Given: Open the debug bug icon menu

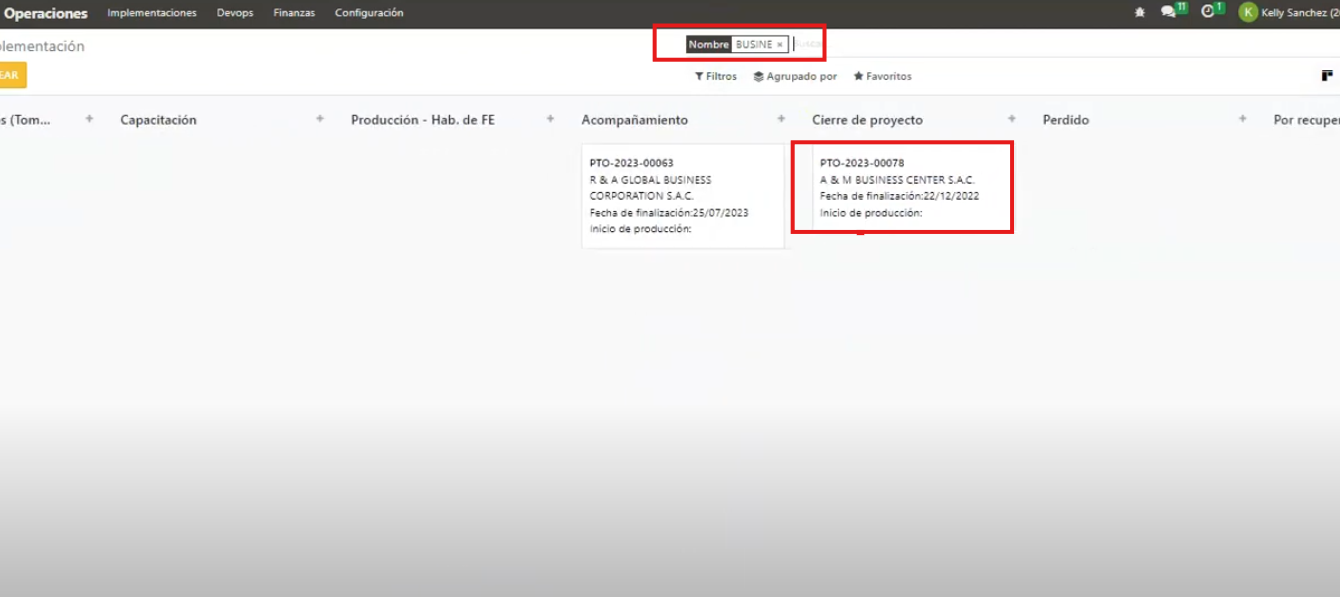Looking at the screenshot, I should coord(1140,13).
